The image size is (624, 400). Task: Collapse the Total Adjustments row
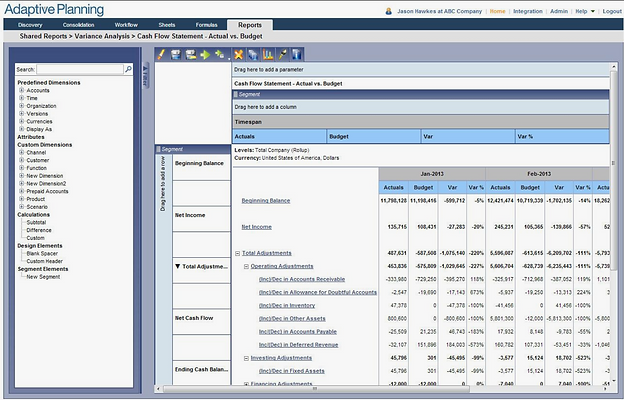coord(238,253)
